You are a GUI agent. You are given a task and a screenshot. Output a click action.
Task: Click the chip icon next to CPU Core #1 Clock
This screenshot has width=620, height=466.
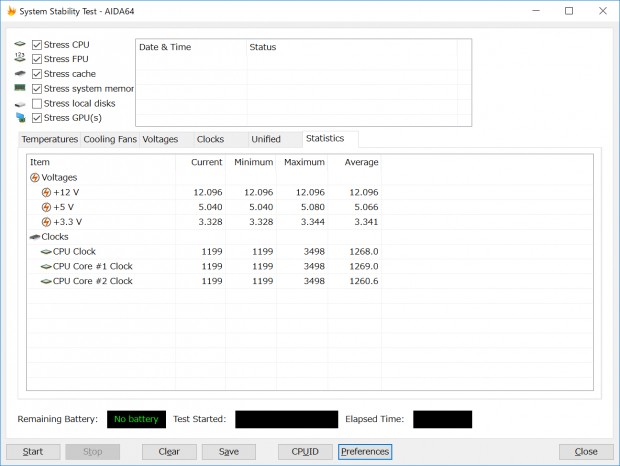[x=46, y=266]
